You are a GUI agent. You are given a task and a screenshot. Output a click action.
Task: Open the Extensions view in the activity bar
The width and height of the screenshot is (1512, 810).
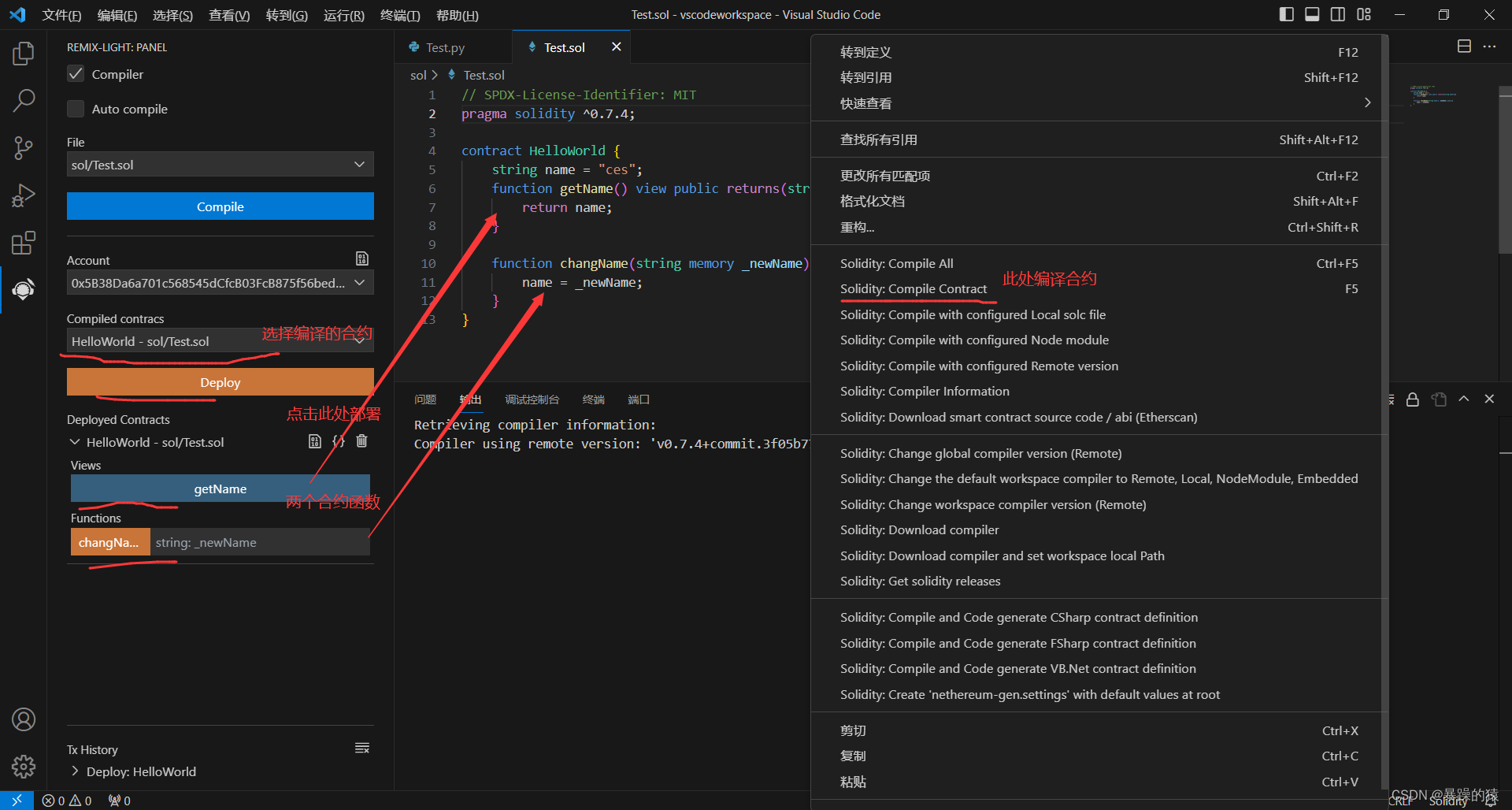point(24,243)
